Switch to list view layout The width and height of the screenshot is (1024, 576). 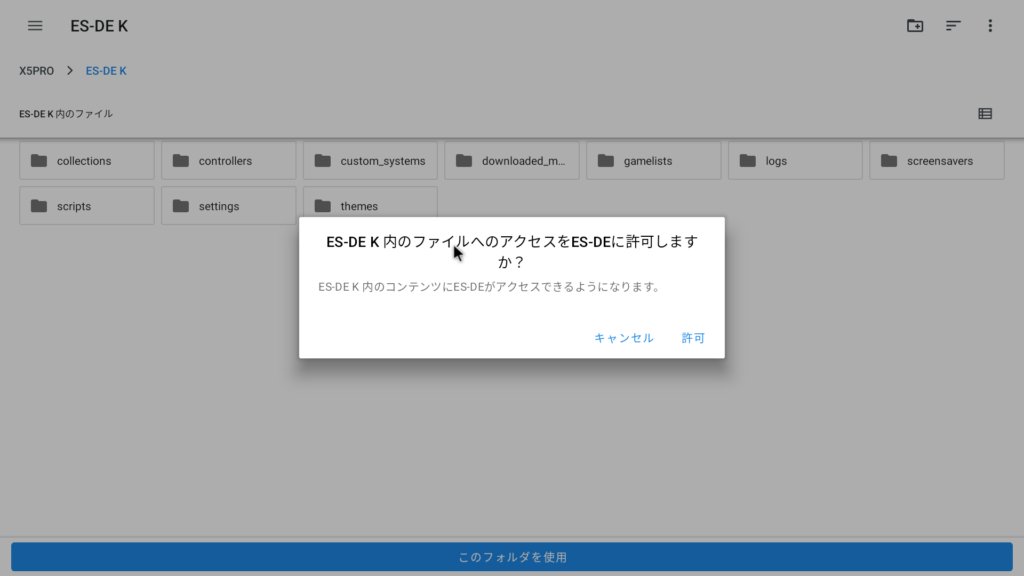coord(985,114)
